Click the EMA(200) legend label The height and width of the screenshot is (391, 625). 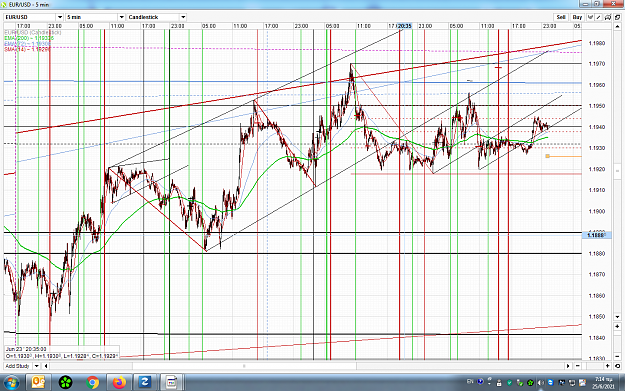tap(29, 38)
